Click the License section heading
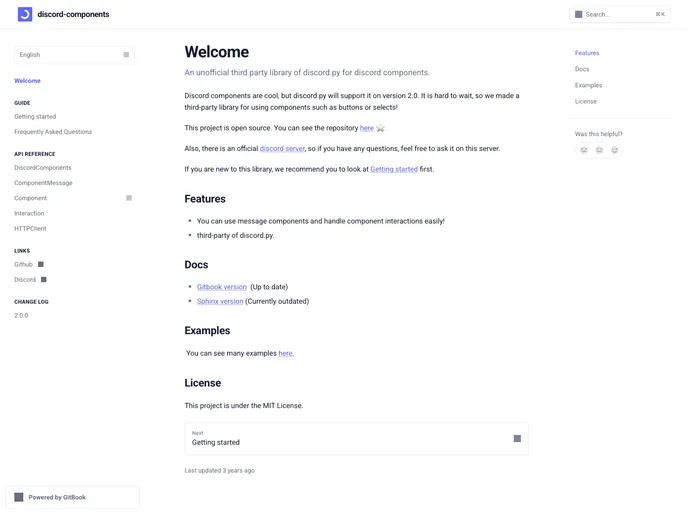The height and width of the screenshot is (512, 688). (x=203, y=383)
